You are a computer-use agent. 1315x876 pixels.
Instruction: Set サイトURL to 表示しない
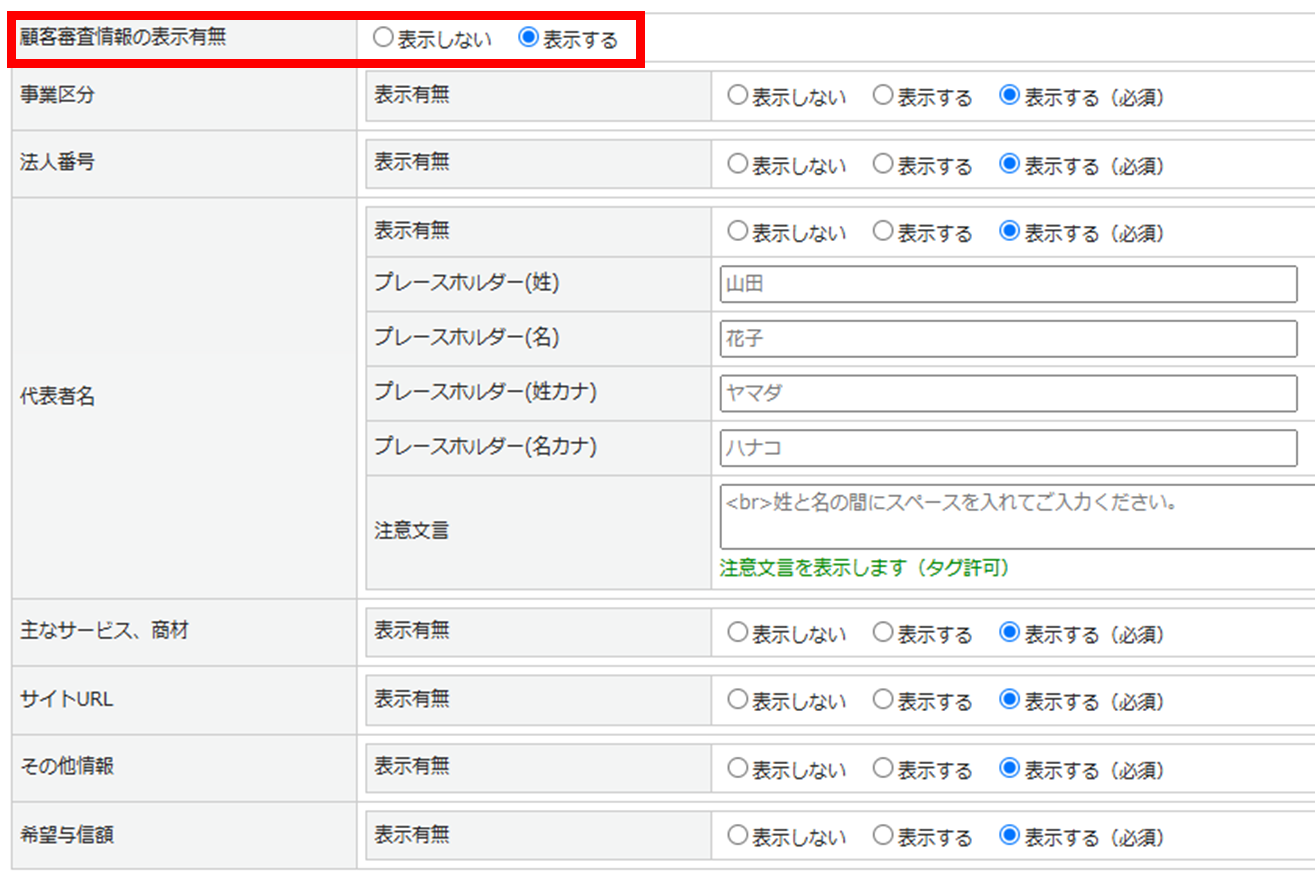(738, 700)
